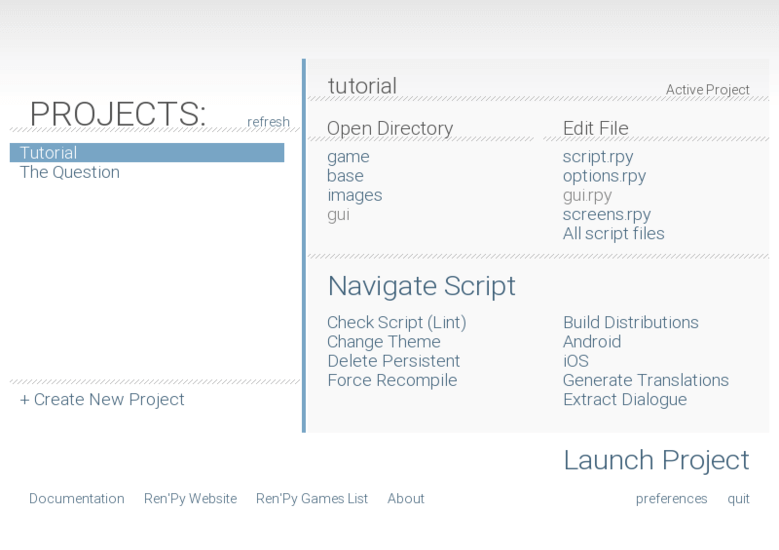Screen dimensions: 779x550
Task: Open Navigate Script section
Action: coord(421,286)
